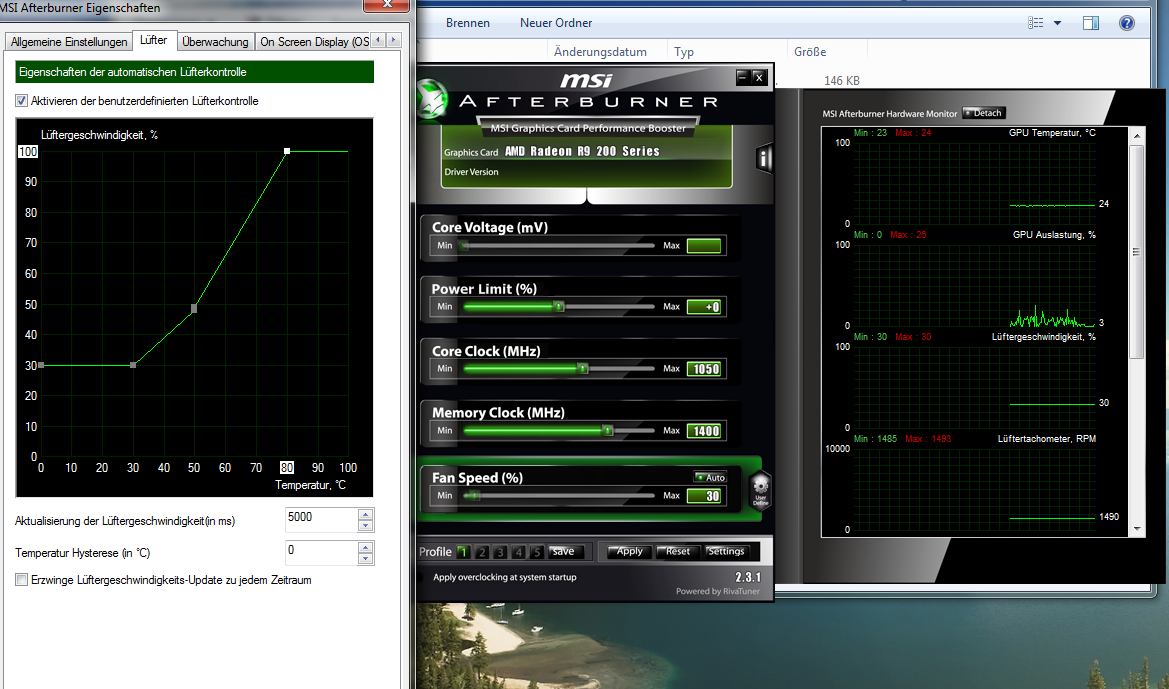
Task: Click the Core Clock value box 1050
Action: tap(704, 369)
